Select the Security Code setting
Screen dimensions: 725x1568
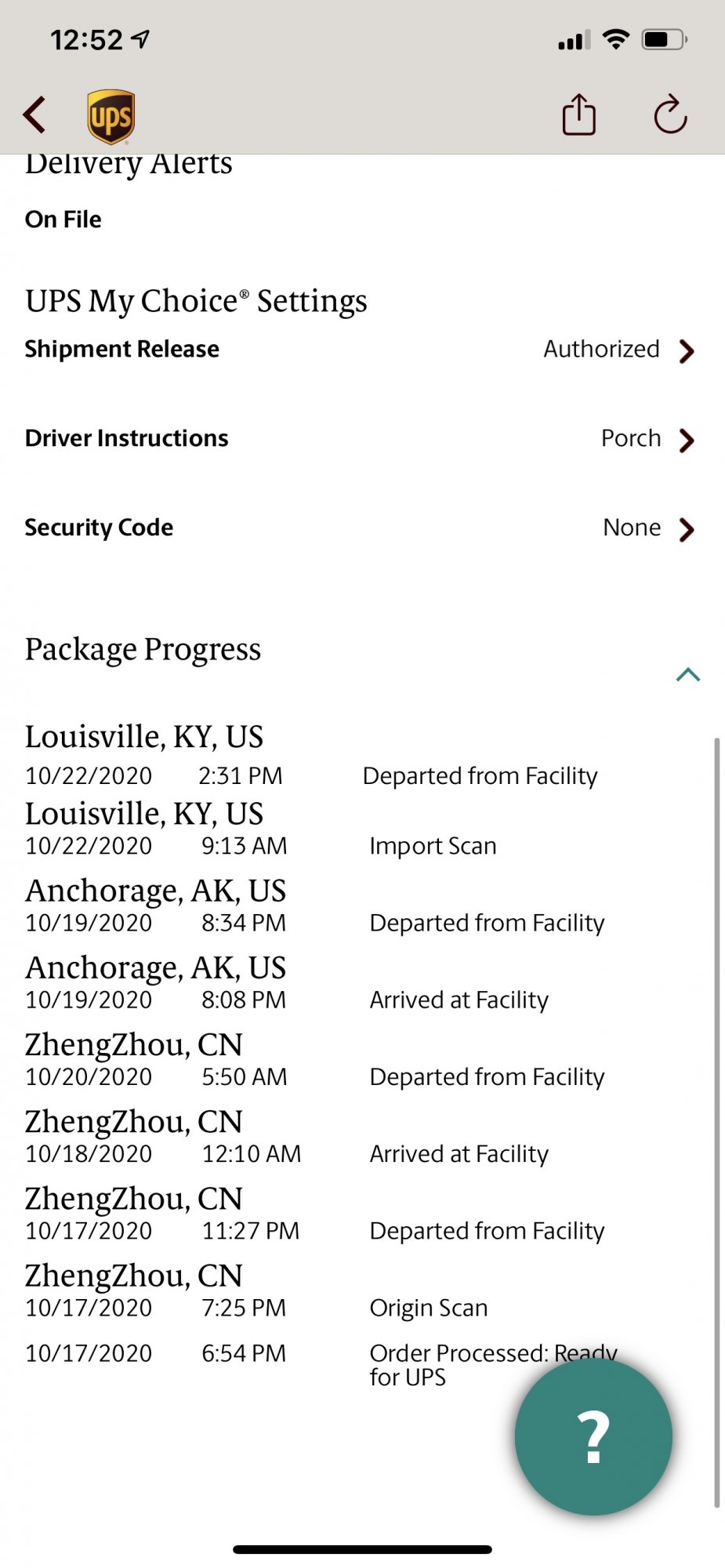[x=99, y=528]
